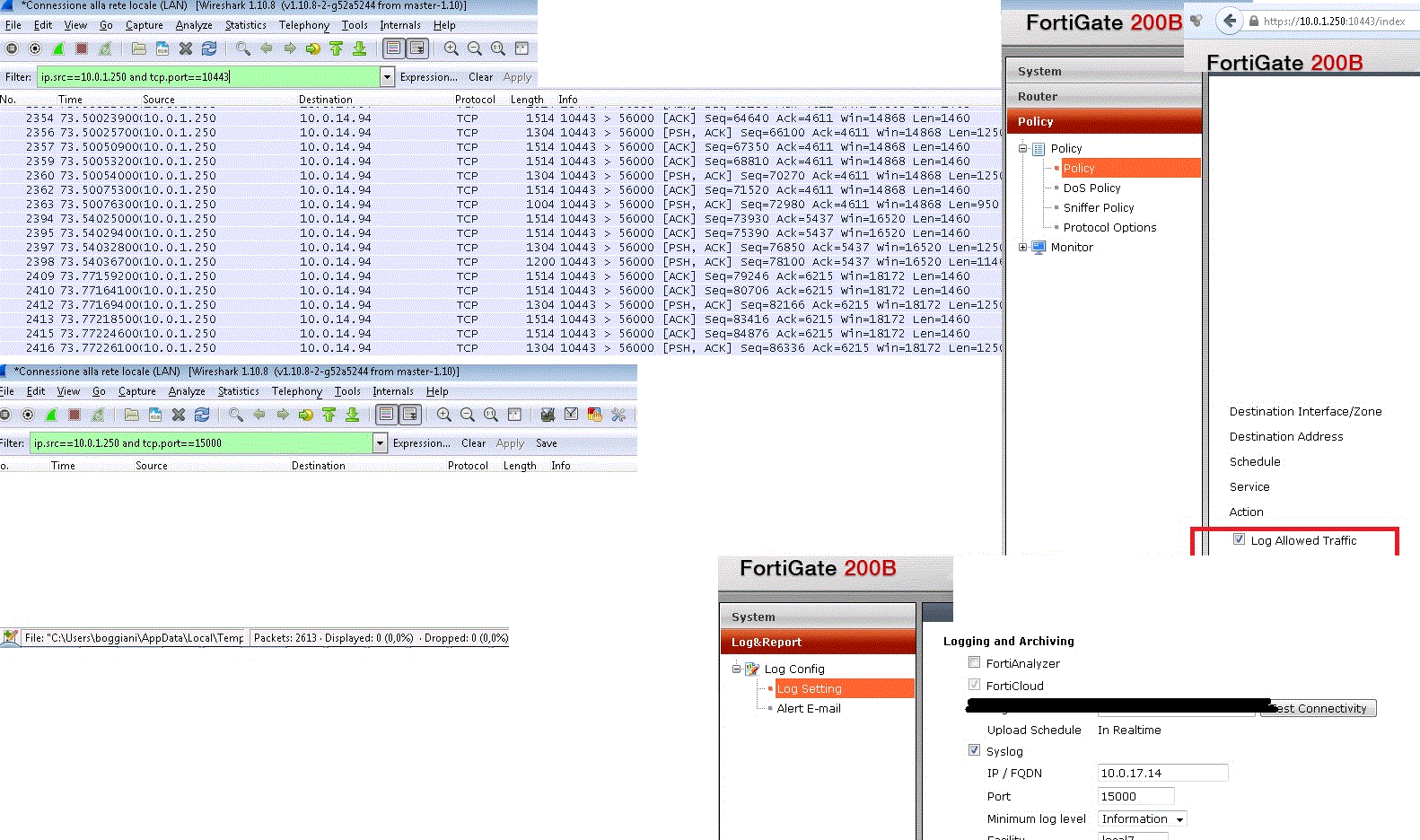
Task: Go back in packet history in the port 15000 window
Action: (x=259, y=415)
